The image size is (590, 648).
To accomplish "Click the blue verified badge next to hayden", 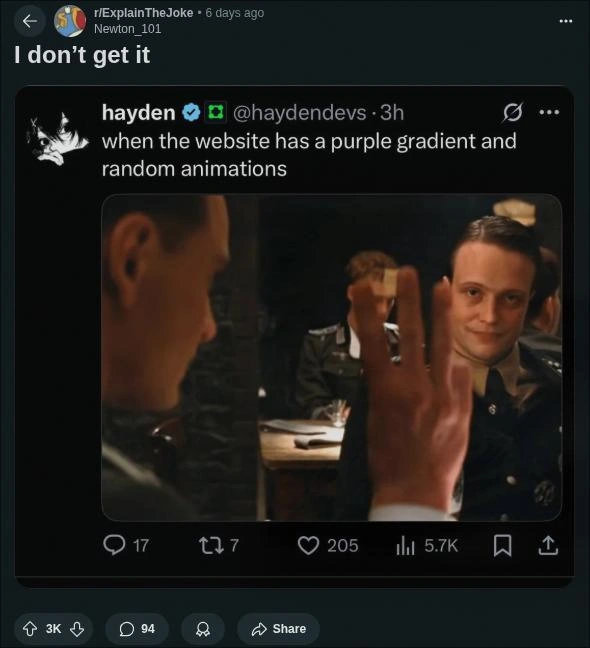I will pos(191,112).
